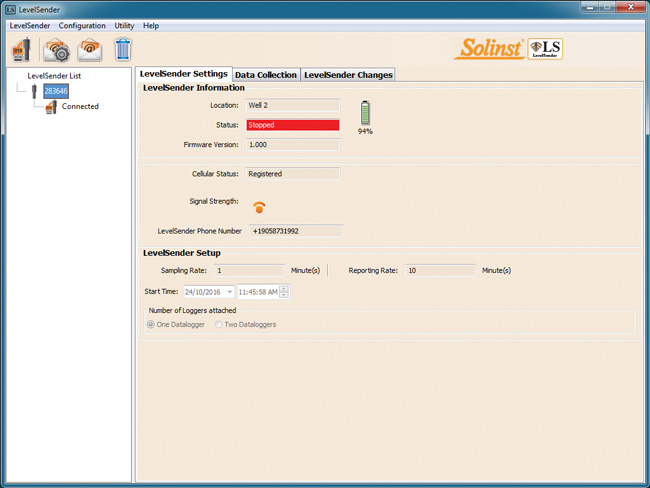Click the Connected datalogger icon in tree
650x488 pixels.
point(51,106)
